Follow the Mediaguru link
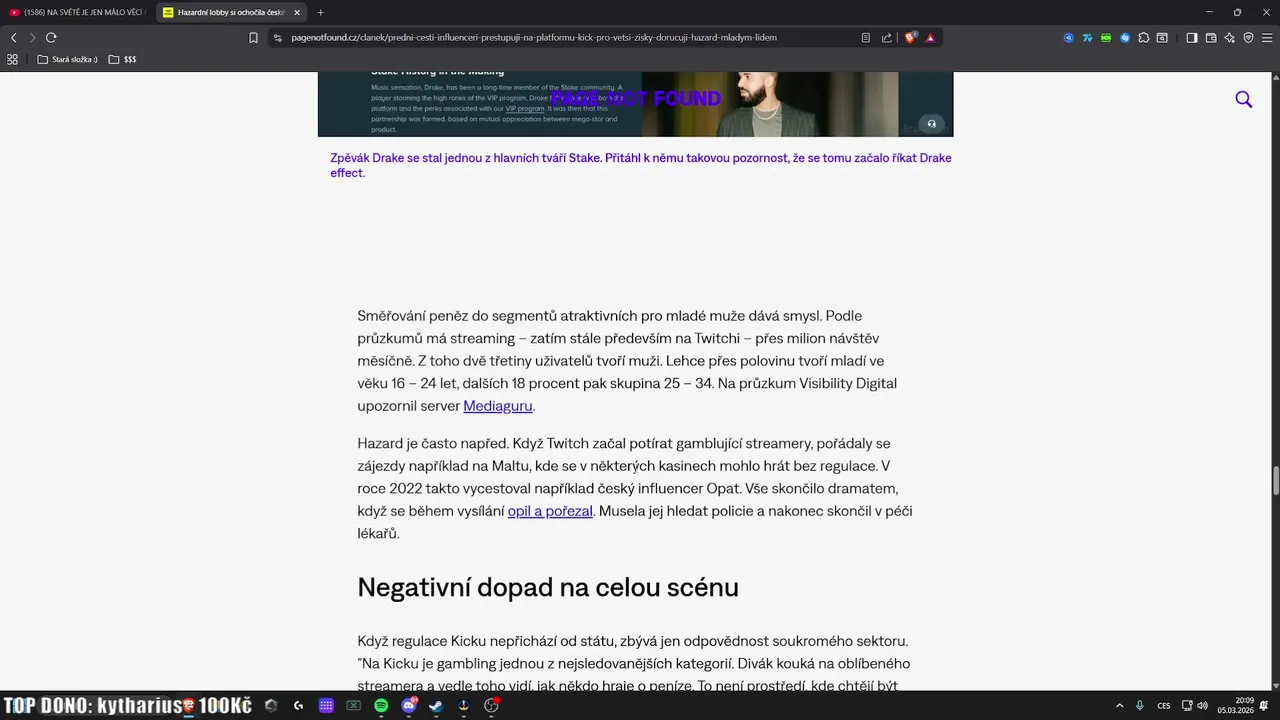The height and width of the screenshot is (720, 1280). 497,406
